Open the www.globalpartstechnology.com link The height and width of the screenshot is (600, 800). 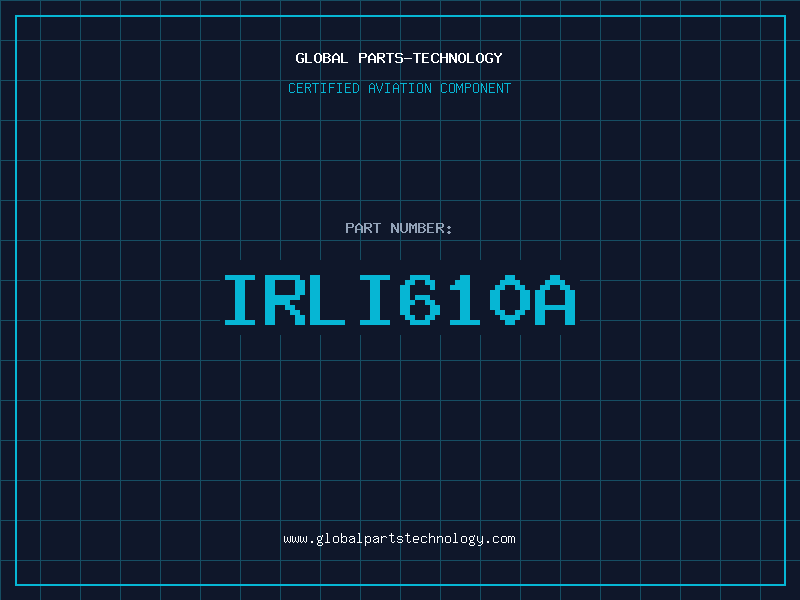(x=399, y=539)
